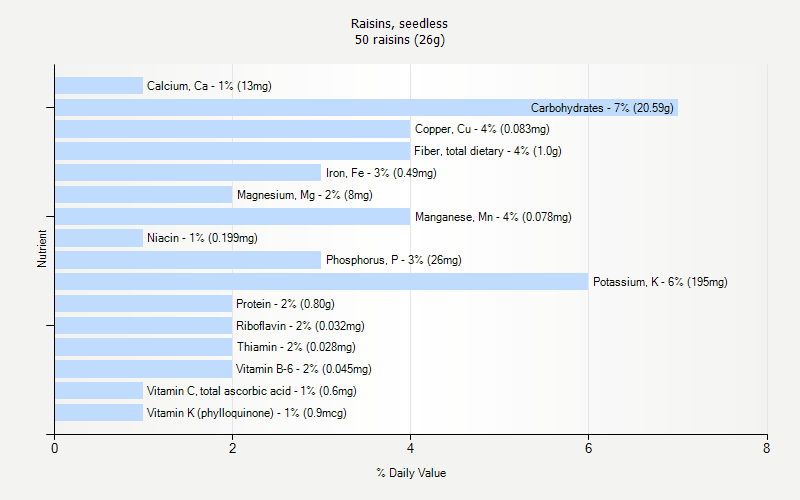Click the Magnesium, Mg - 2% (8mg) label

(x=305, y=195)
